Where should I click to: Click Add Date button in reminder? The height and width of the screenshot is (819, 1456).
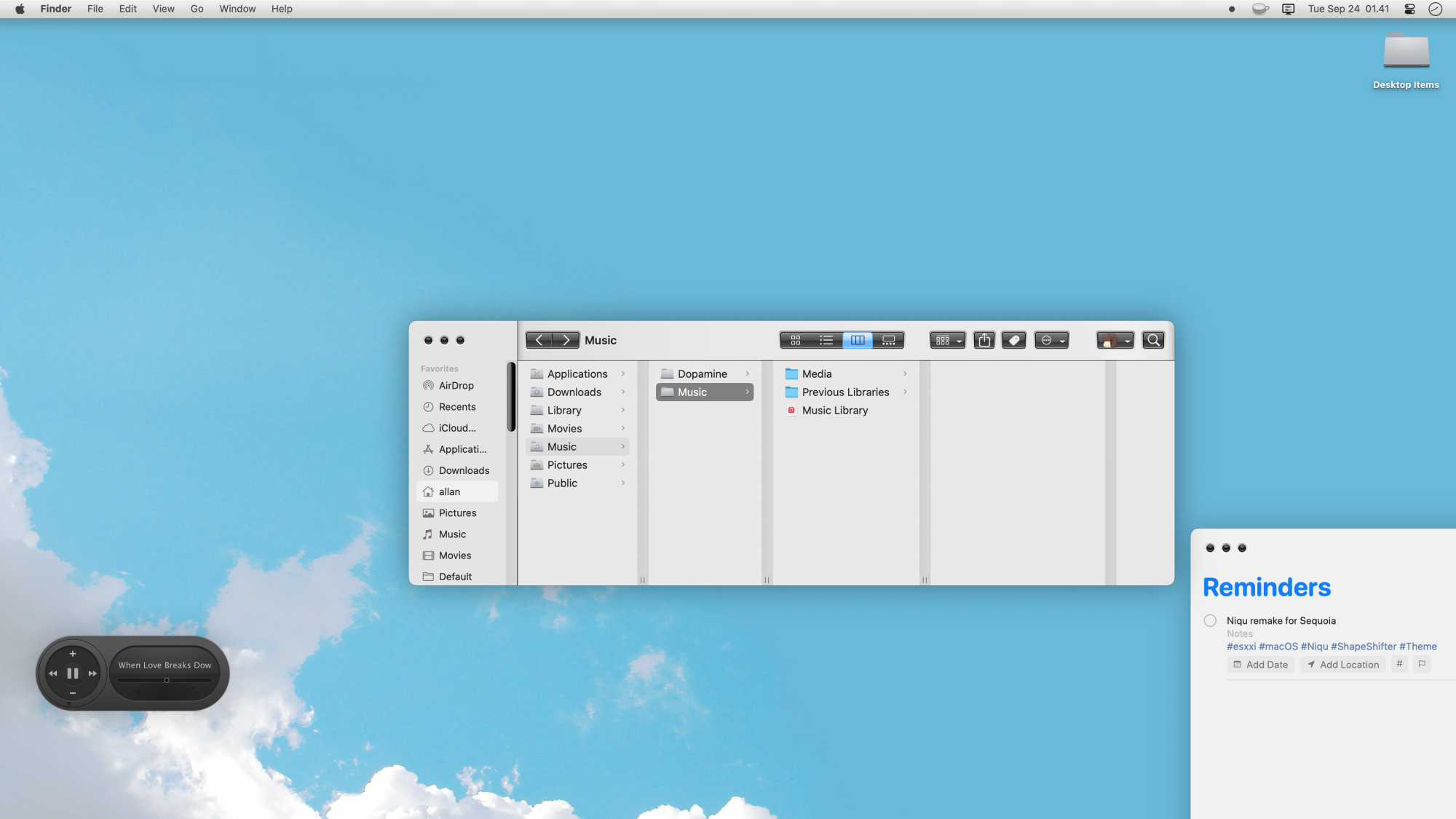[1260, 665]
